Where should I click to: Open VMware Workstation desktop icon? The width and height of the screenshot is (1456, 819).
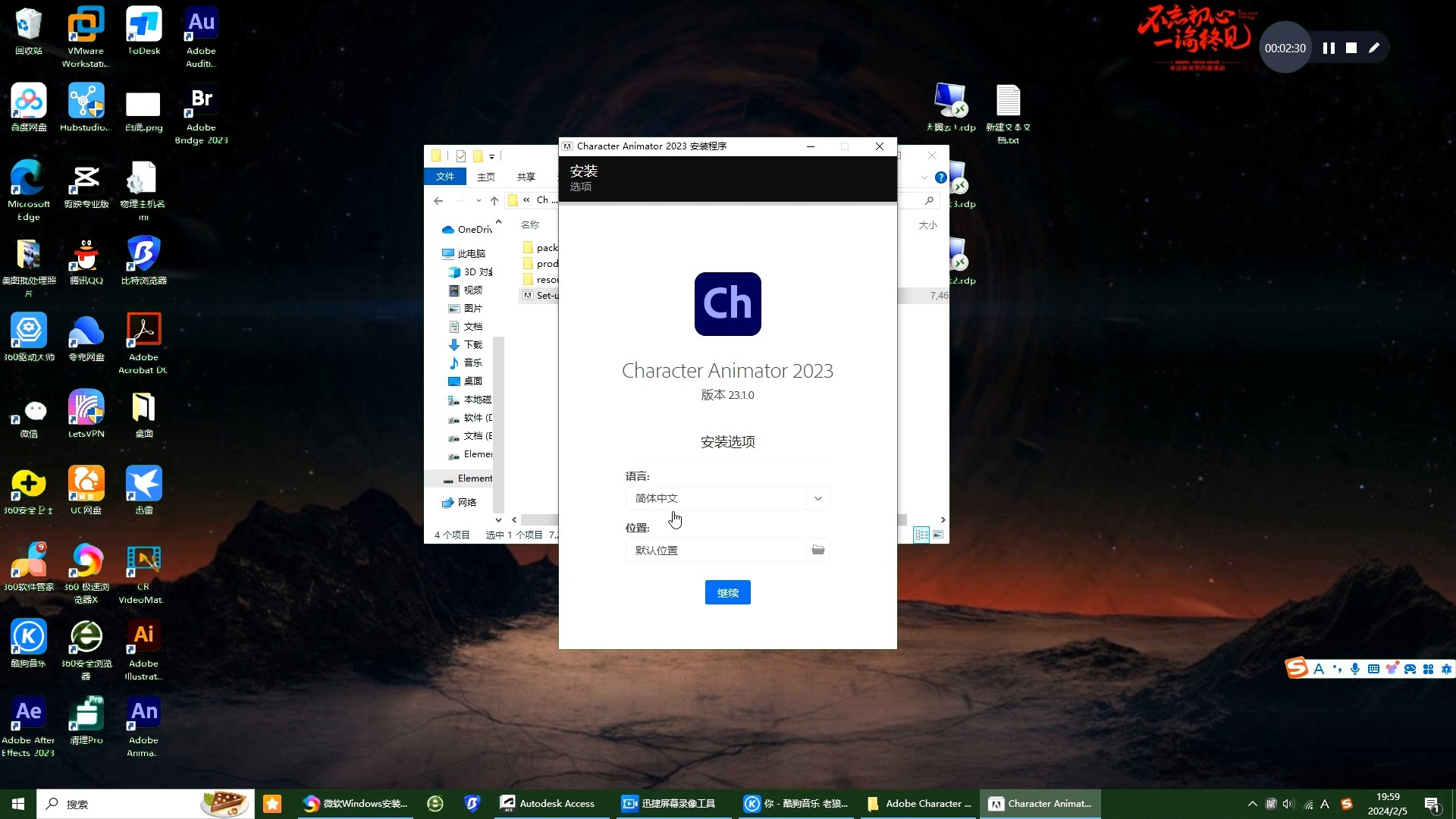[x=86, y=38]
